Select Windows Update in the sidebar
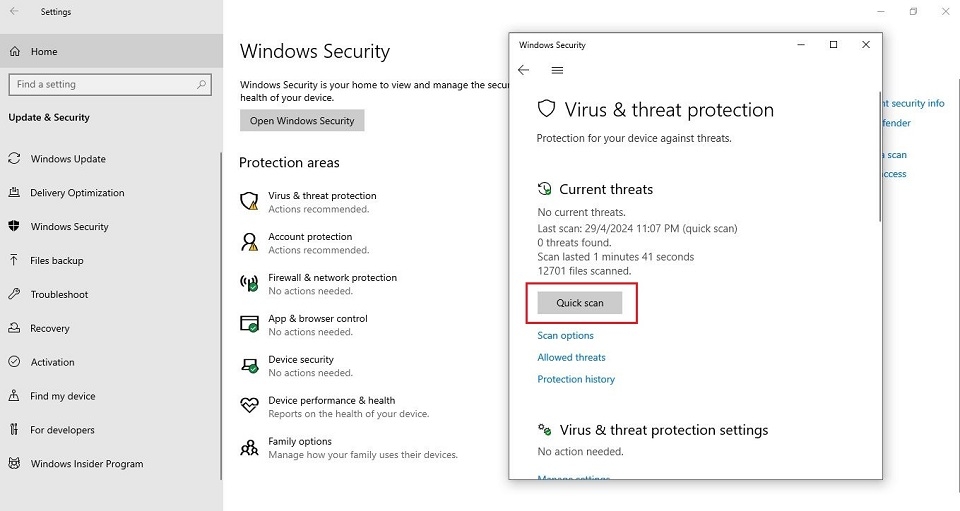The width and height of the screenshot is (960, 511). (x=68, y=159)
